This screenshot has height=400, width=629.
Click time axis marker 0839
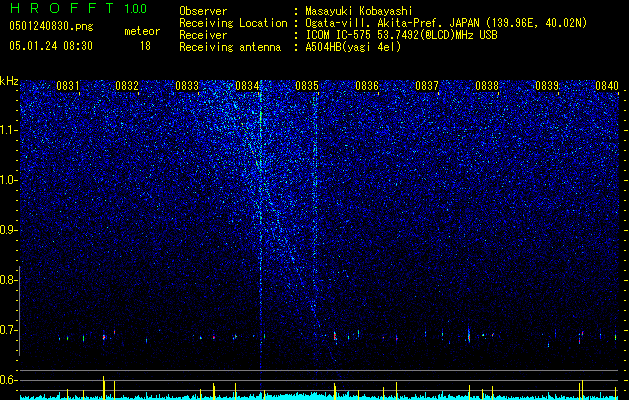(547, 86)
